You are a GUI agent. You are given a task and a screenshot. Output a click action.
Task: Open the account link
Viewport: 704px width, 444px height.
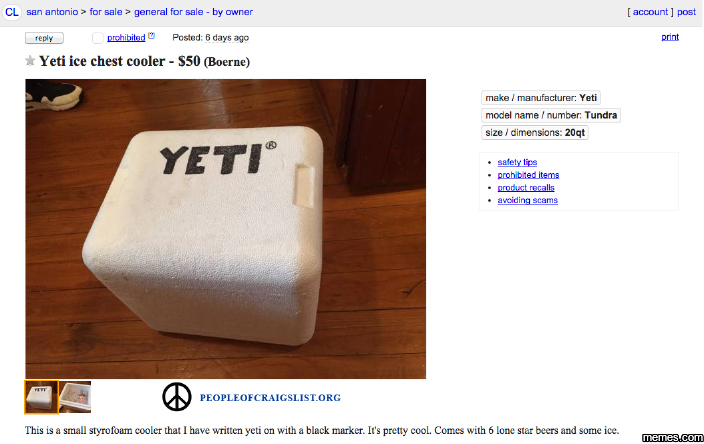pyautogui.click(x=650, y=12)
